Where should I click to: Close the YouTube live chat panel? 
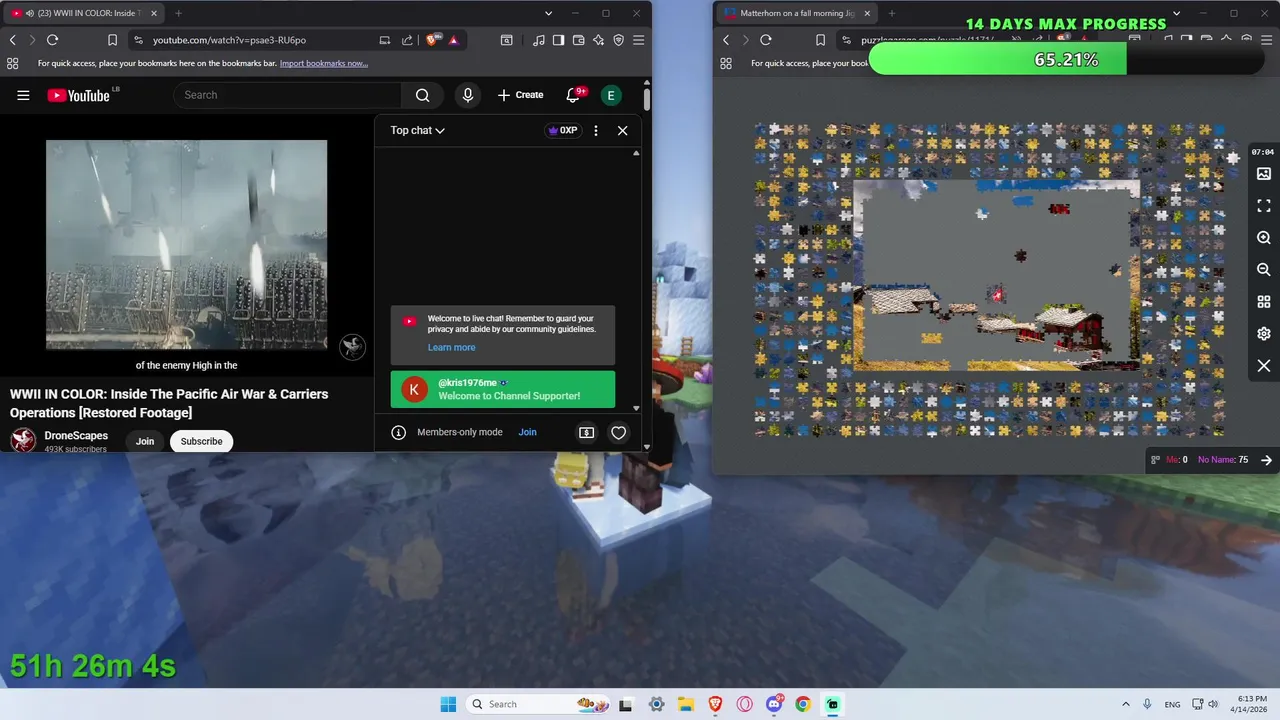click(x=622, y=130)
